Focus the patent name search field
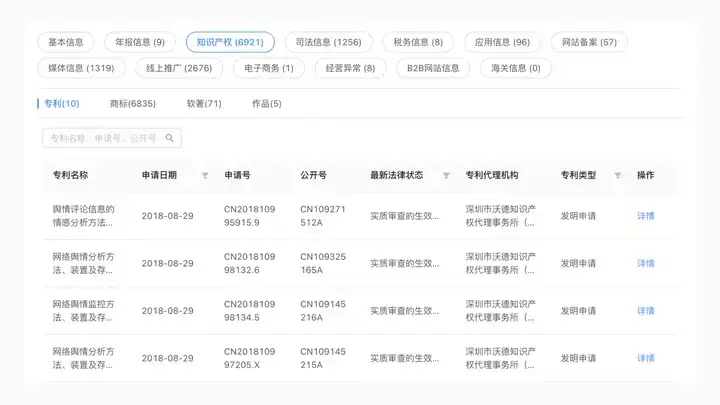 pyautogui.click(x=112, y=138)
